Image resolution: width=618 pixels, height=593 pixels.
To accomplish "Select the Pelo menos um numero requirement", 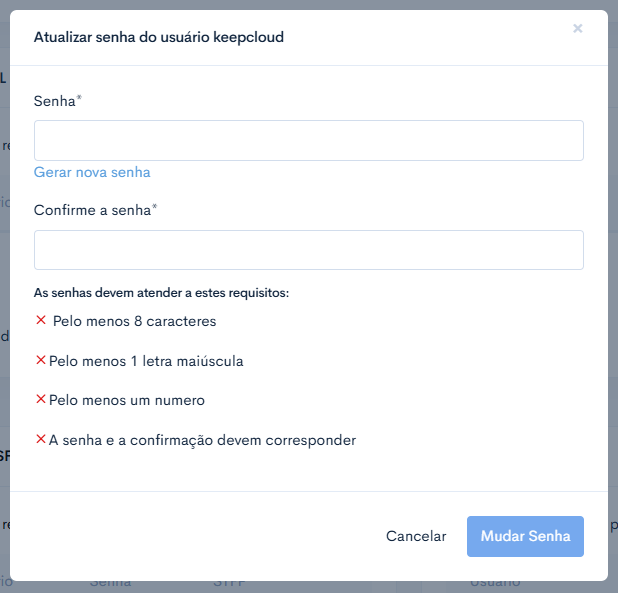I will (127, 400).
